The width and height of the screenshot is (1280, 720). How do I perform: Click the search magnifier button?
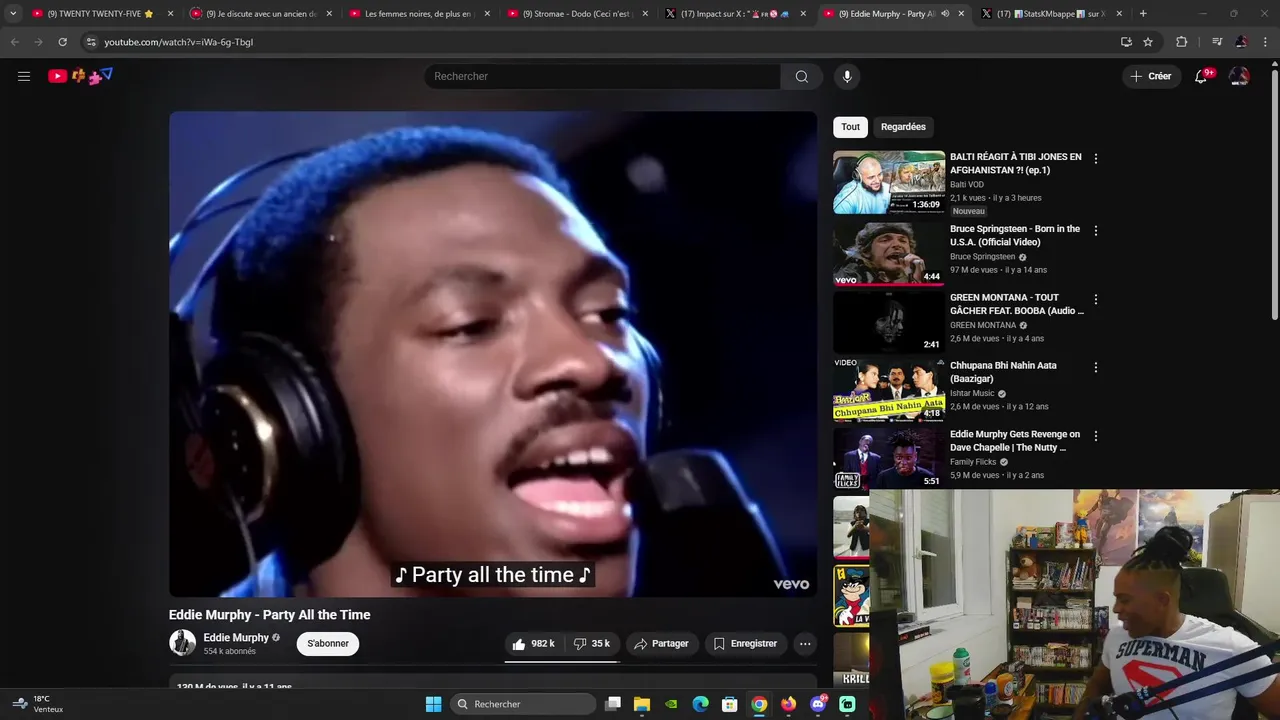point(801,76)
